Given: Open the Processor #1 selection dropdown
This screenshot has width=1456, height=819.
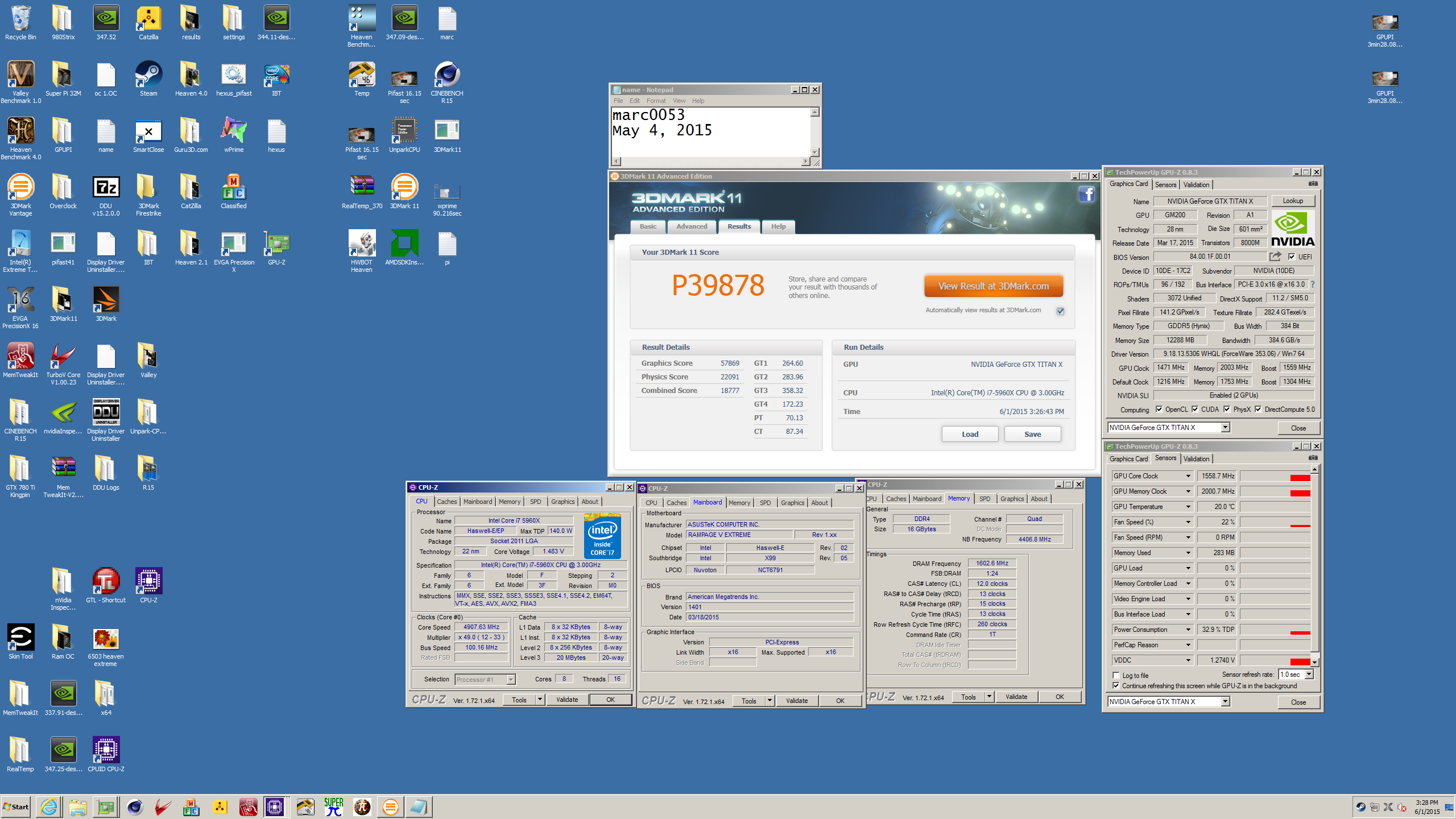Looking at the screenshot, I should click(x=511, y=679).
